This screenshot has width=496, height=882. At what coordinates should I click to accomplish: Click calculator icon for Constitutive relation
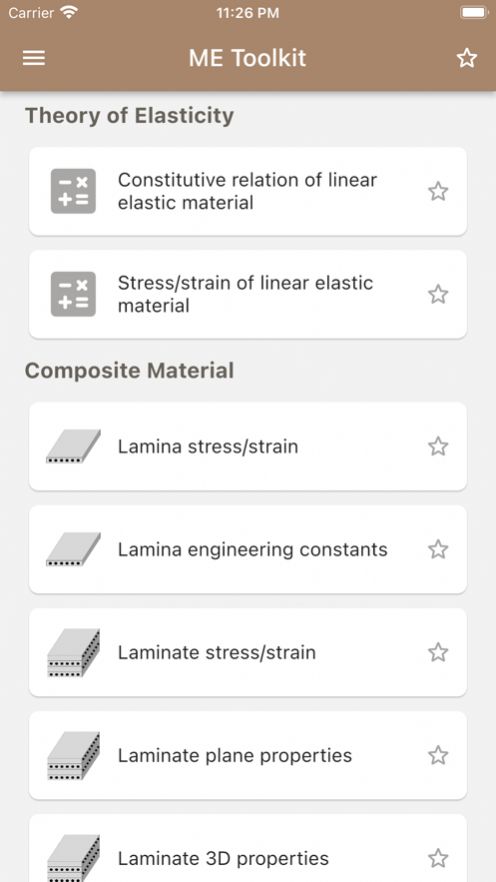73,191
